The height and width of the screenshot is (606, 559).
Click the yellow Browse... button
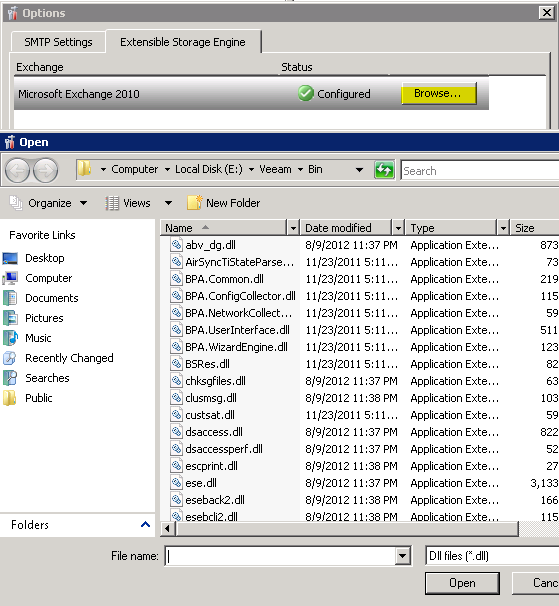coord(439,93)
